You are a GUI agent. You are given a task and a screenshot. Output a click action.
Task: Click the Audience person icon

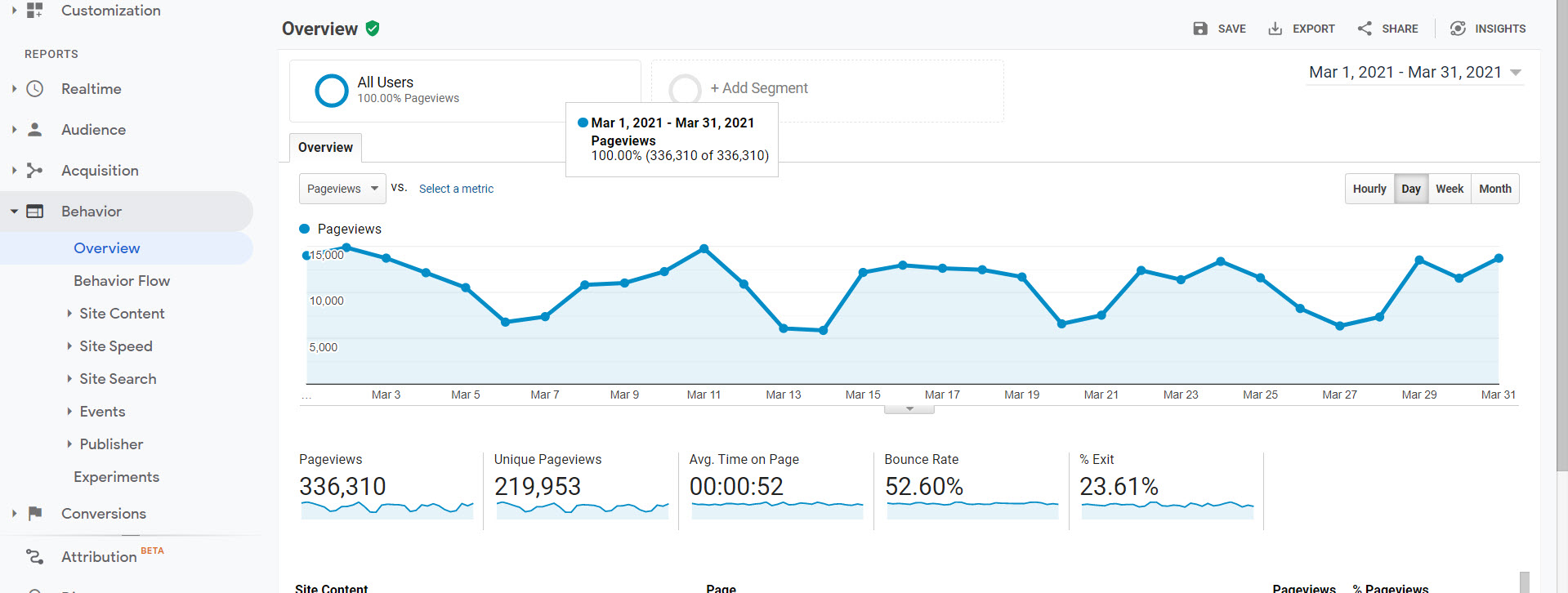click(34, 130)
